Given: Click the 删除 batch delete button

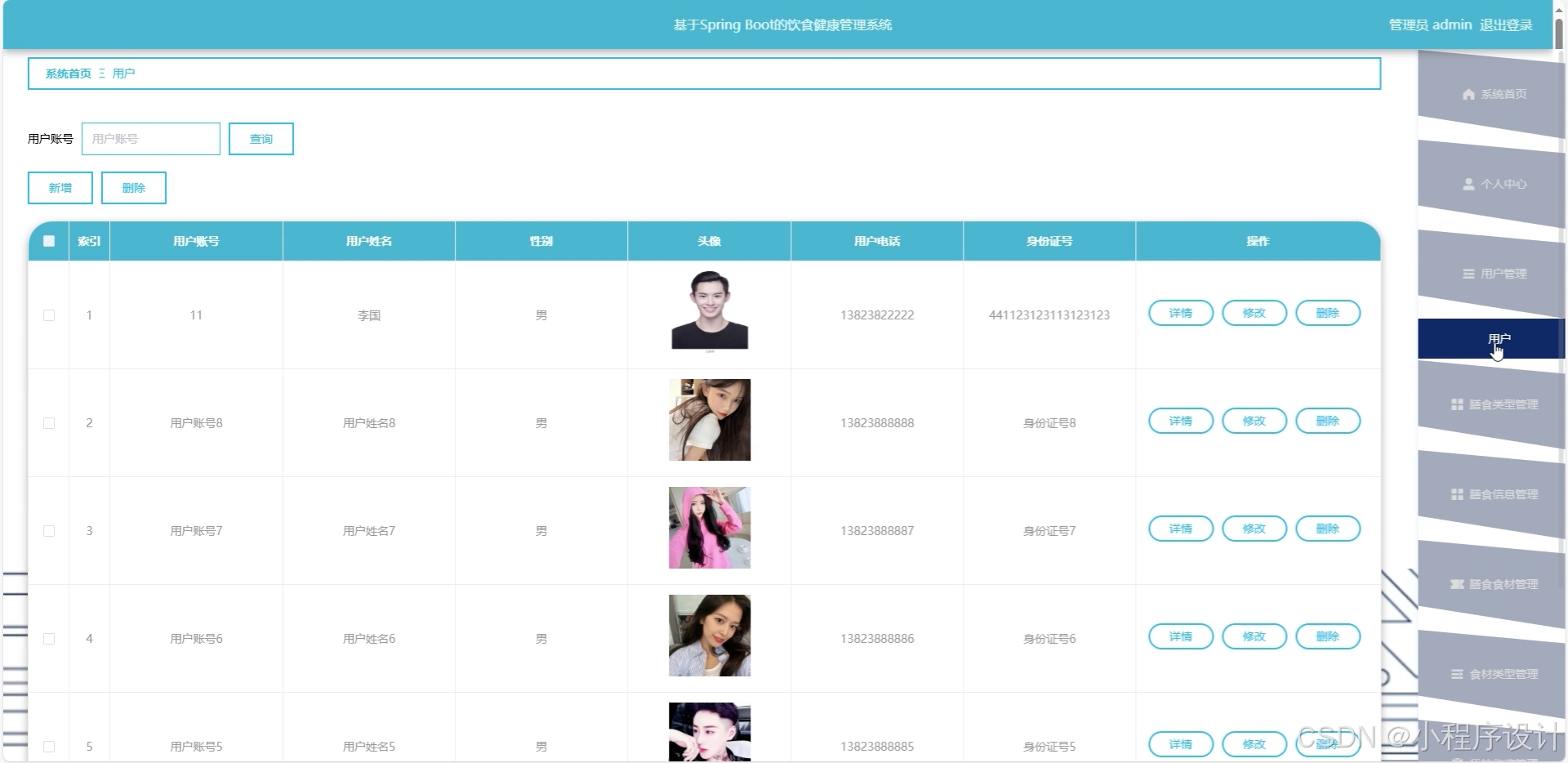Looking at the screenshot, I should point(134,188).
